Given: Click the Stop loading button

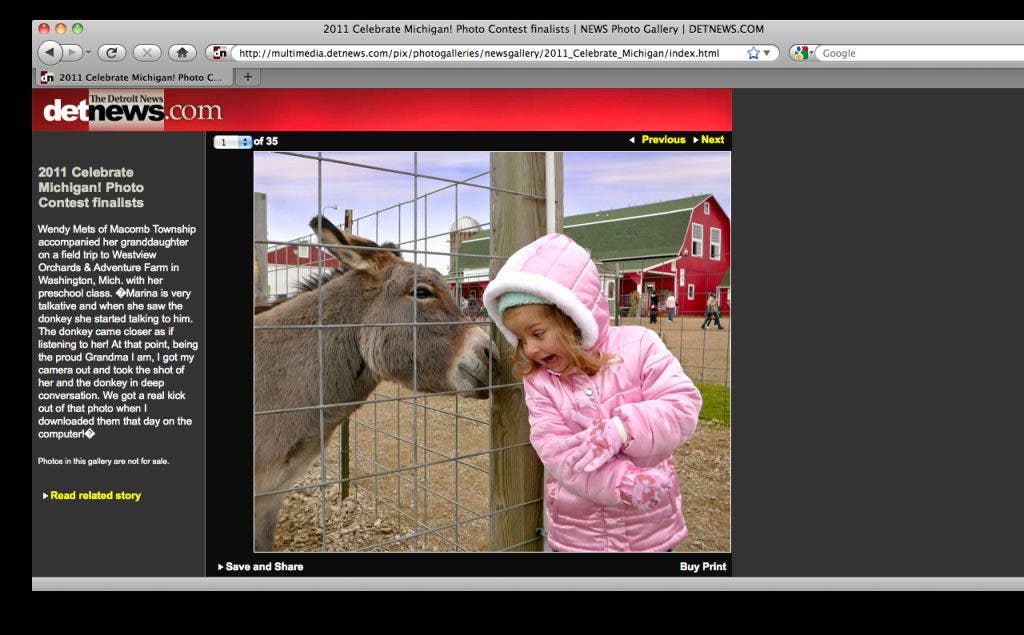Looking at the screenshot, I should click(146, 52).
